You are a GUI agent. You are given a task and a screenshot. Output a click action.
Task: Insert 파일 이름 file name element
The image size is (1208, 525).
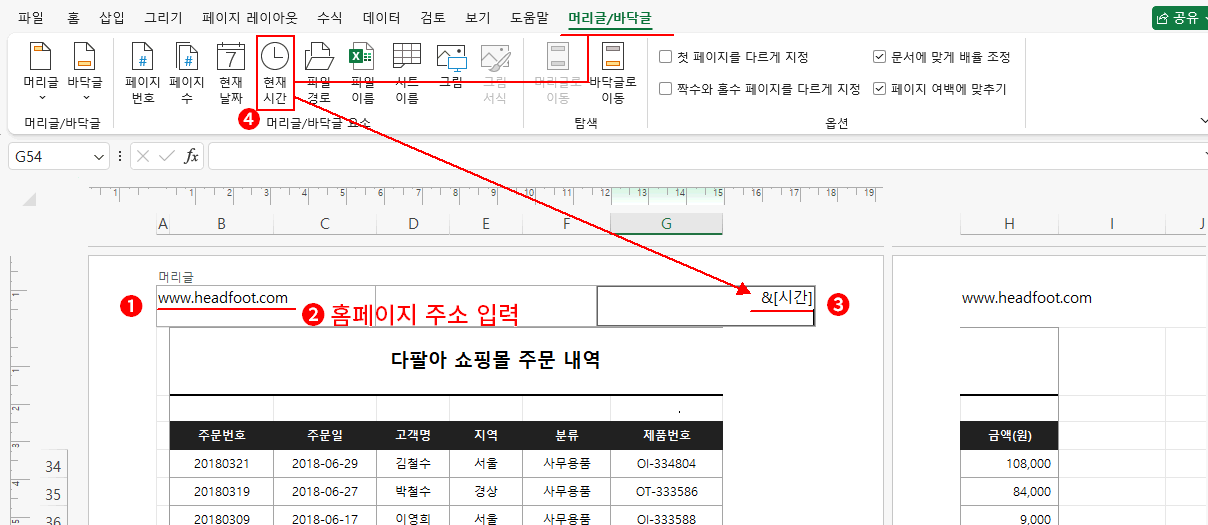click(363, 73)
